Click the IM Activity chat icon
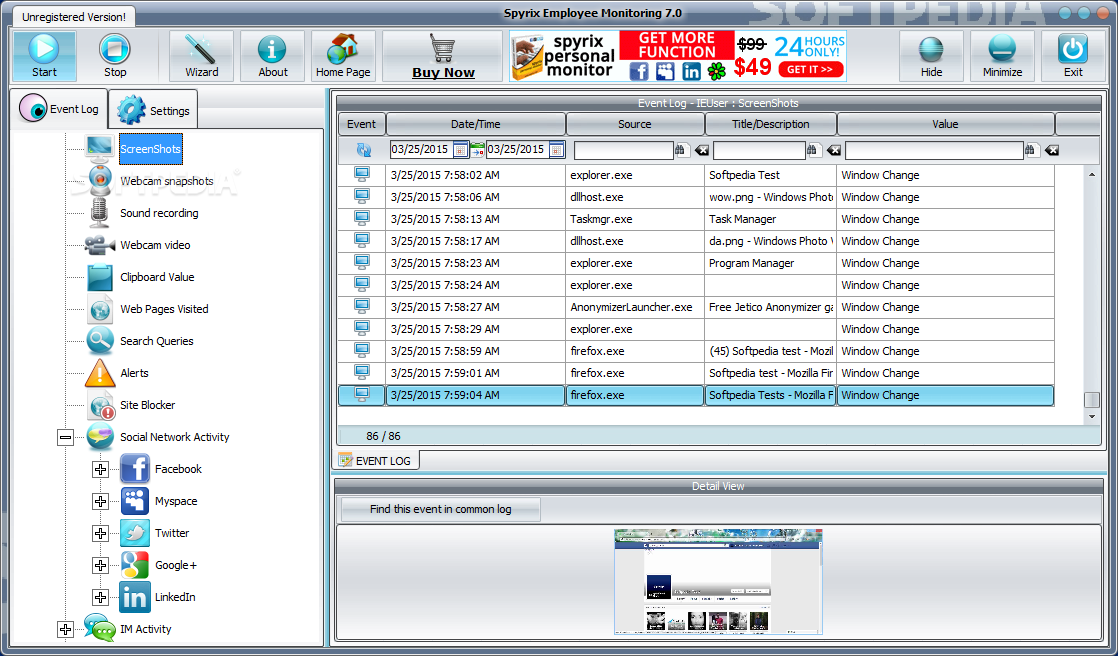Screen dimensions: 1118x656 tap(100, 628)
